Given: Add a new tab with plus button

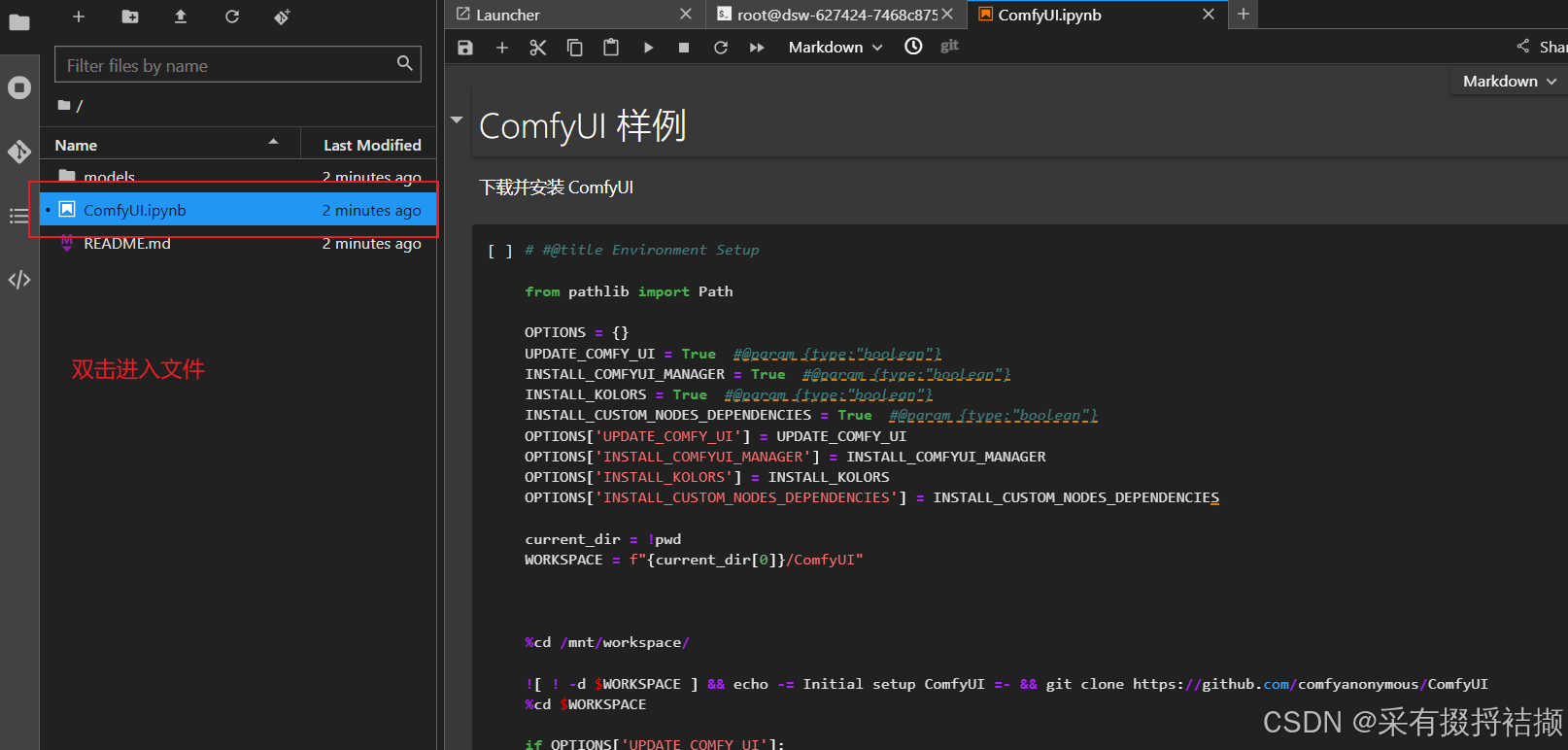Looking at the screenshot, I should pos(1243,15).
